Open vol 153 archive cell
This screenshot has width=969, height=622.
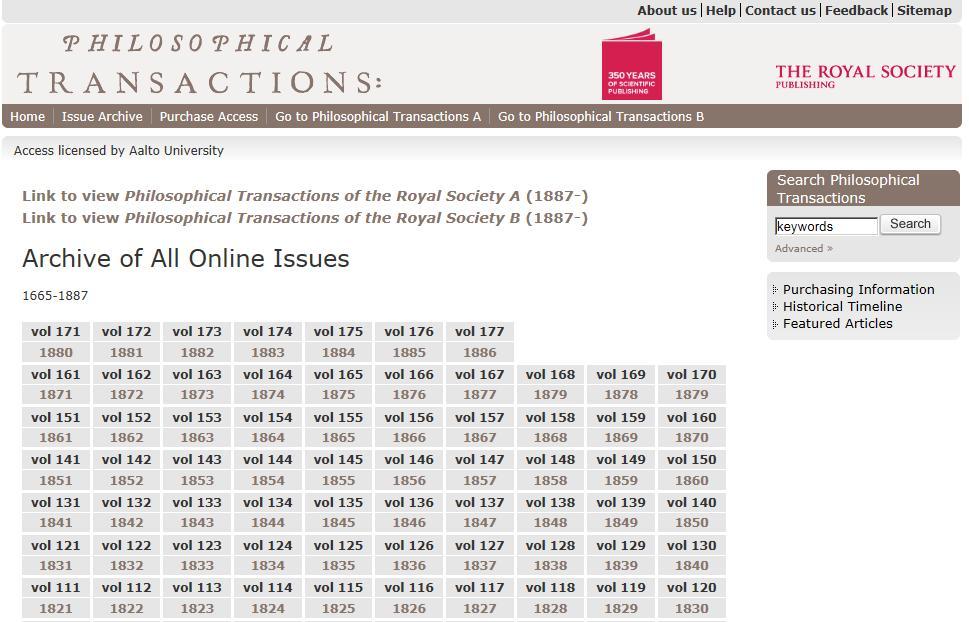tap(197, 417)
